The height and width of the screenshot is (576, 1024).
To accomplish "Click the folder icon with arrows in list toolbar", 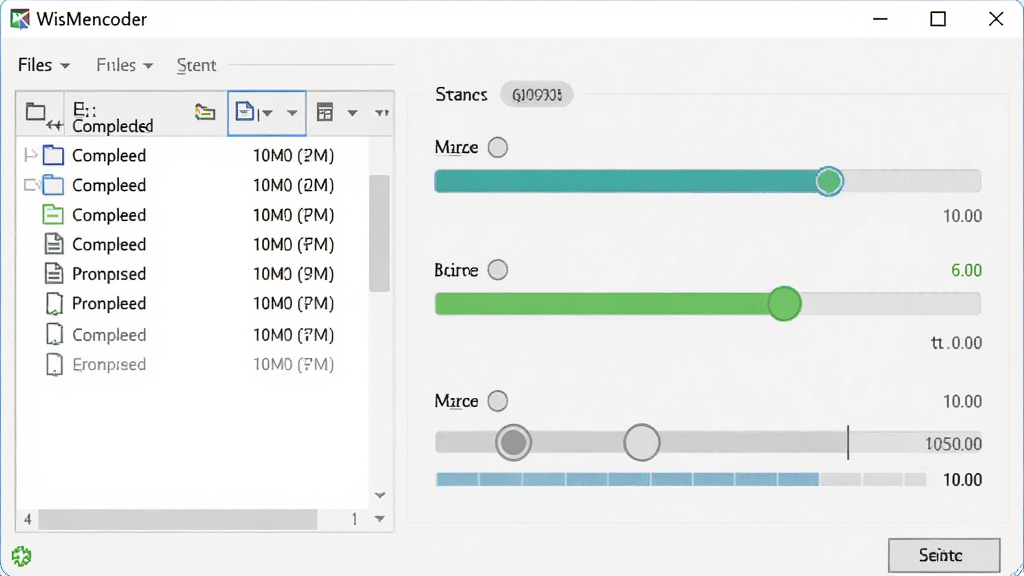I will pyautogui.click(x=43, y=116).
